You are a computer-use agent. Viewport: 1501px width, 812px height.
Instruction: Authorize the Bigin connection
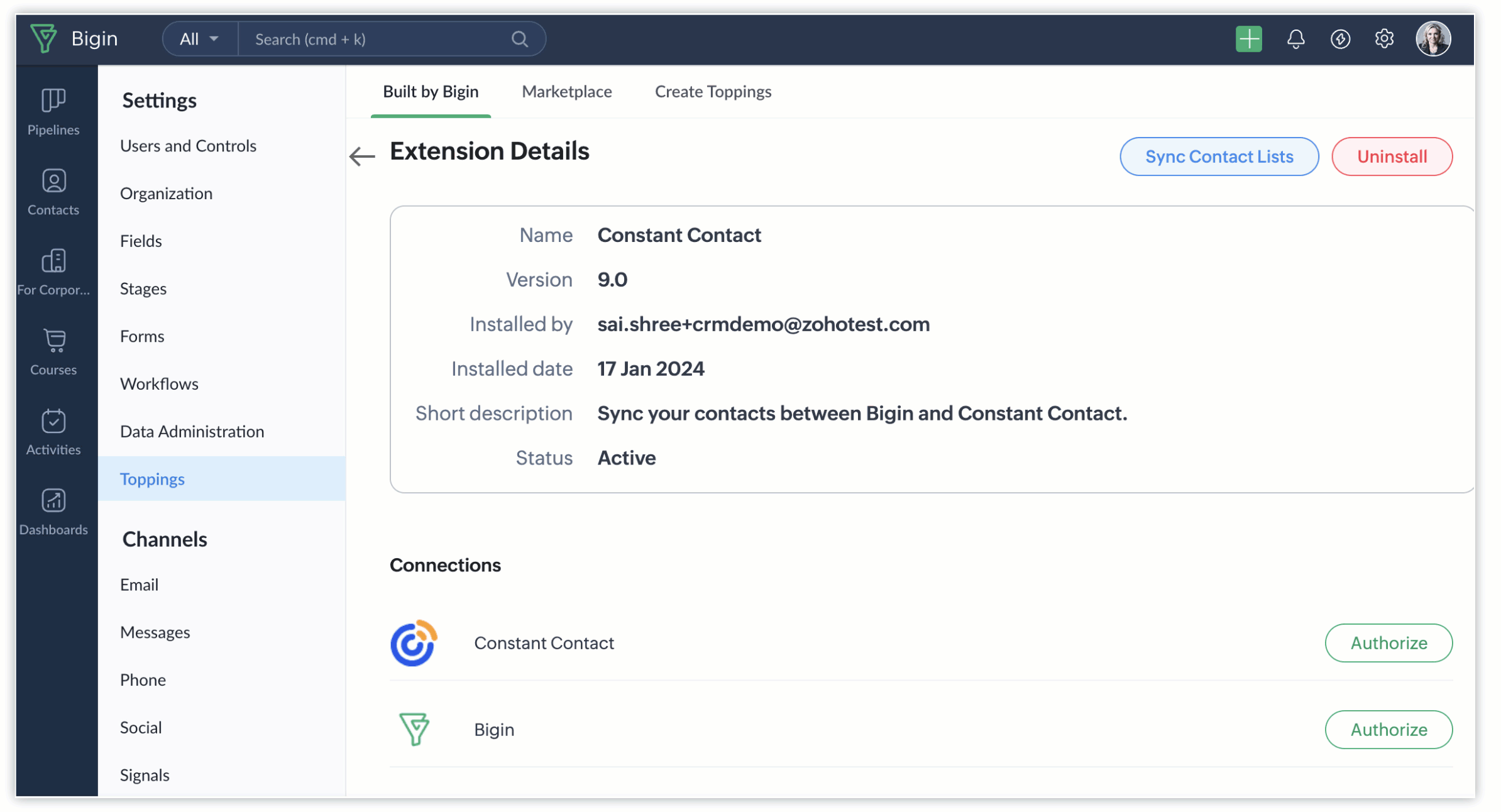click(x=1388, y=729)
